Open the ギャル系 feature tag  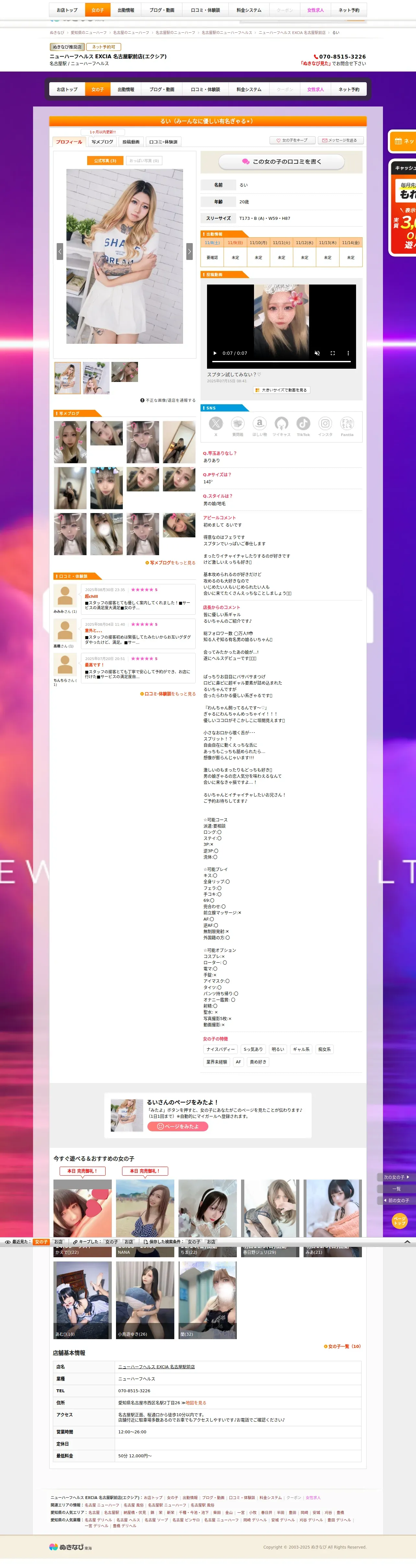point(301,1049)
